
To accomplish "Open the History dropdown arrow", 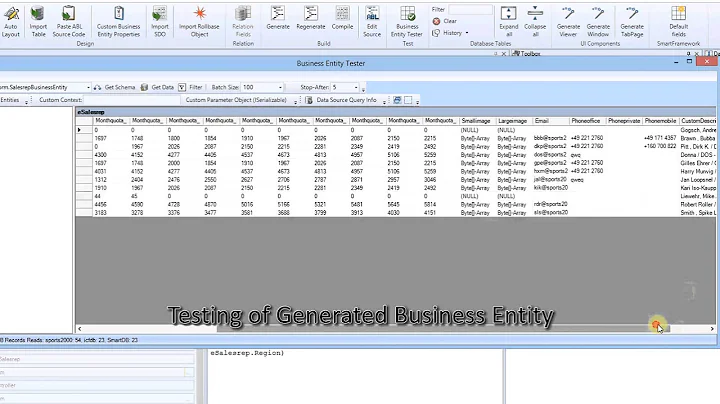I will pos(467,33).
